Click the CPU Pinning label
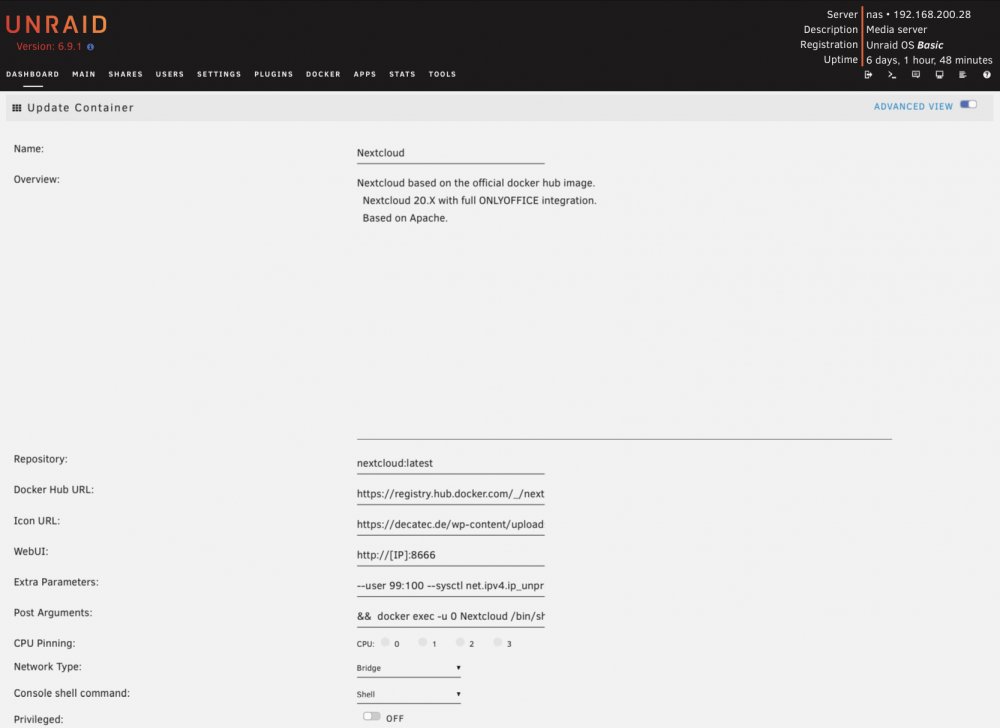Viewport: 1000px width, 728px height. pyautogui.click(x=44, y=643)
